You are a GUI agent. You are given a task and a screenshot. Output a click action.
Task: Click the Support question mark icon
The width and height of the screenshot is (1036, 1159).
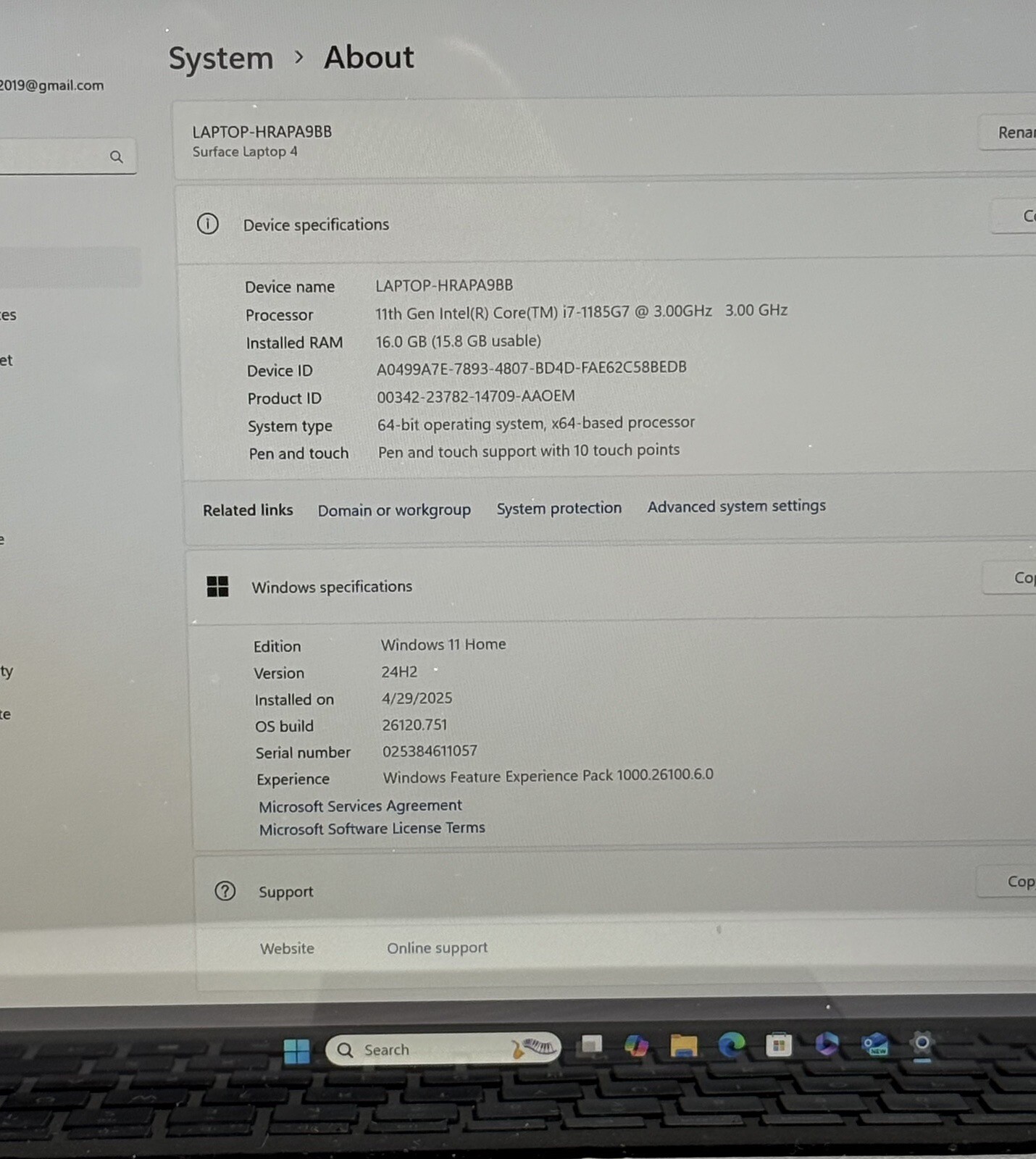(225, 890)
